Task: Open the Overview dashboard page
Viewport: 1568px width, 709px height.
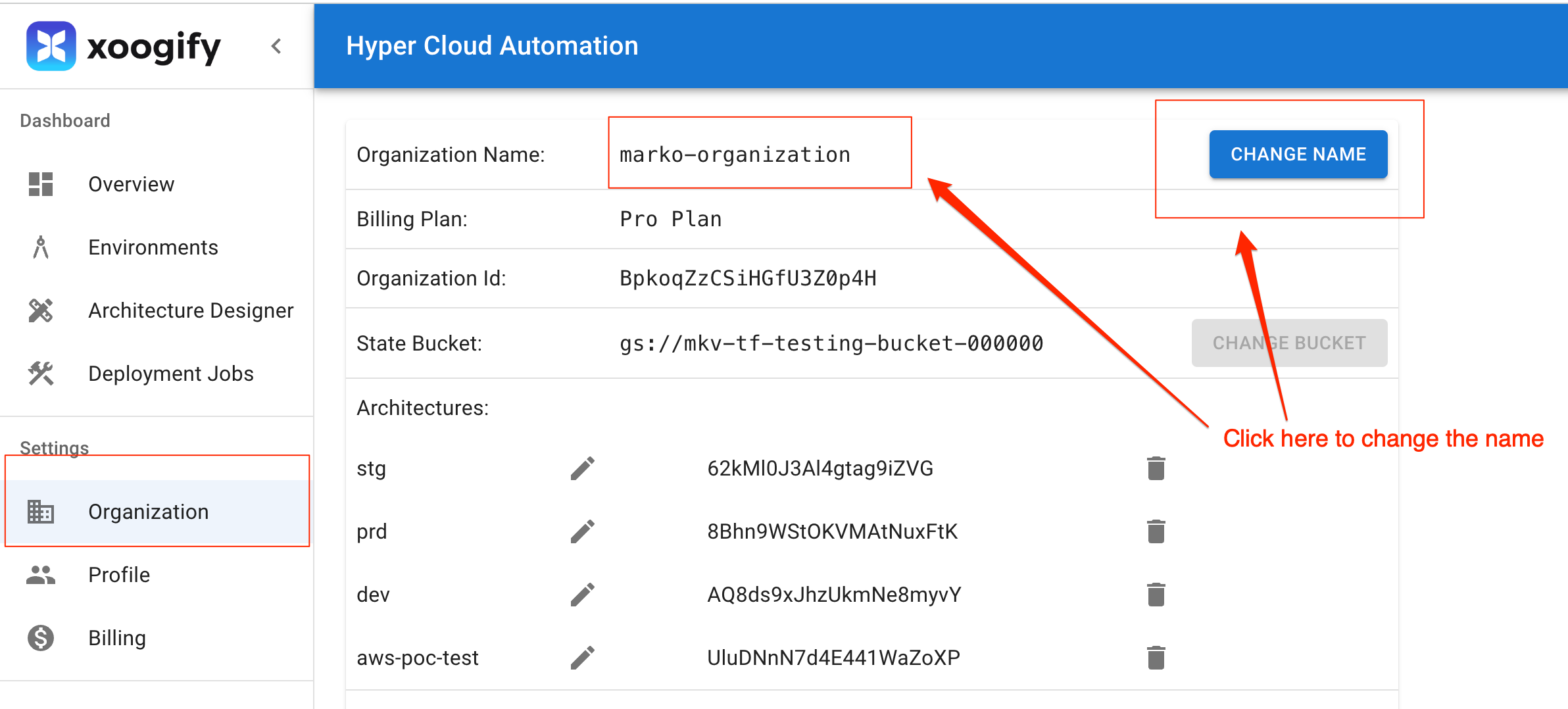Action: (x=131, y=184)
